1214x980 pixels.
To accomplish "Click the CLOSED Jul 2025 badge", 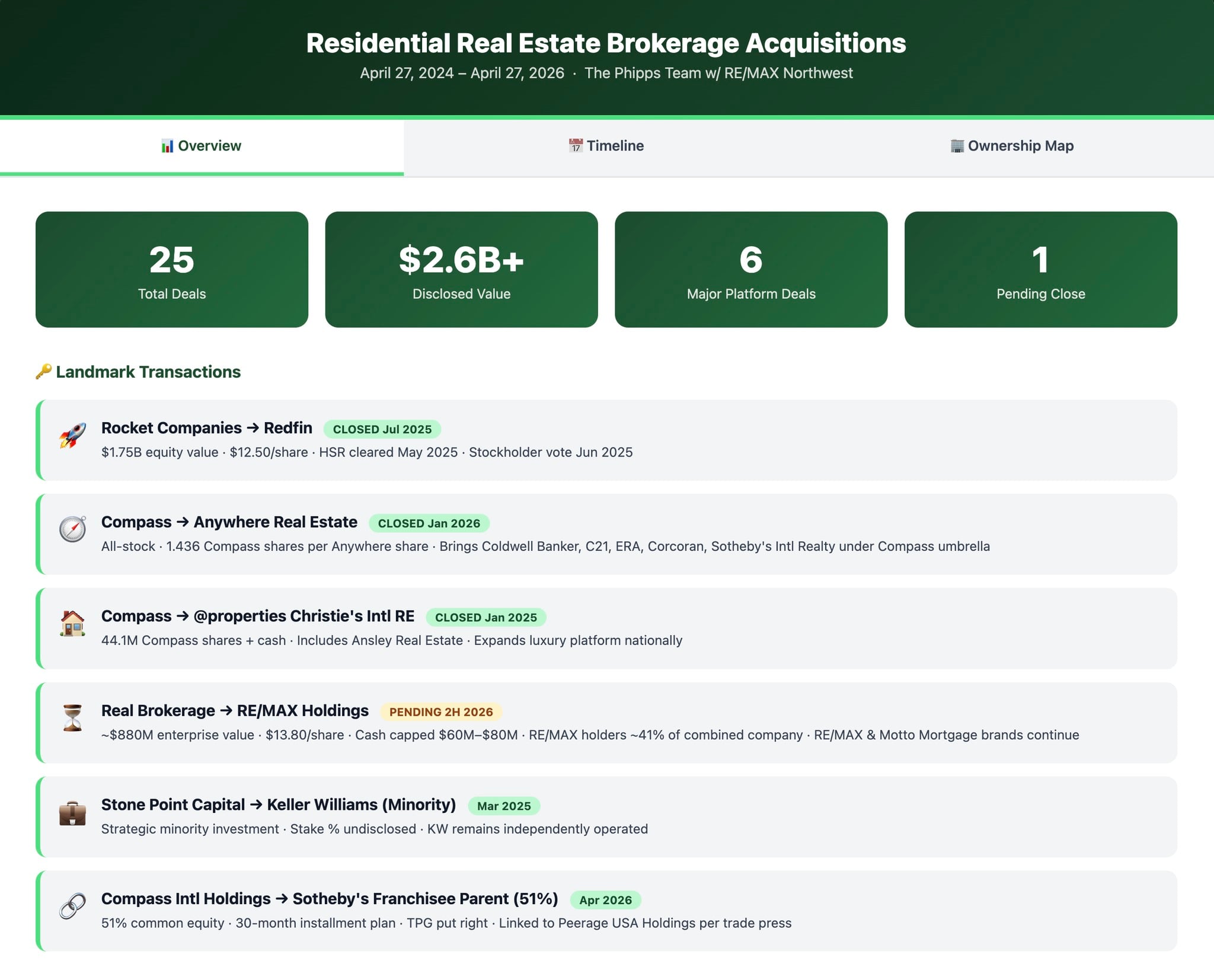I will pyautogui.click(x=382, y=429).
